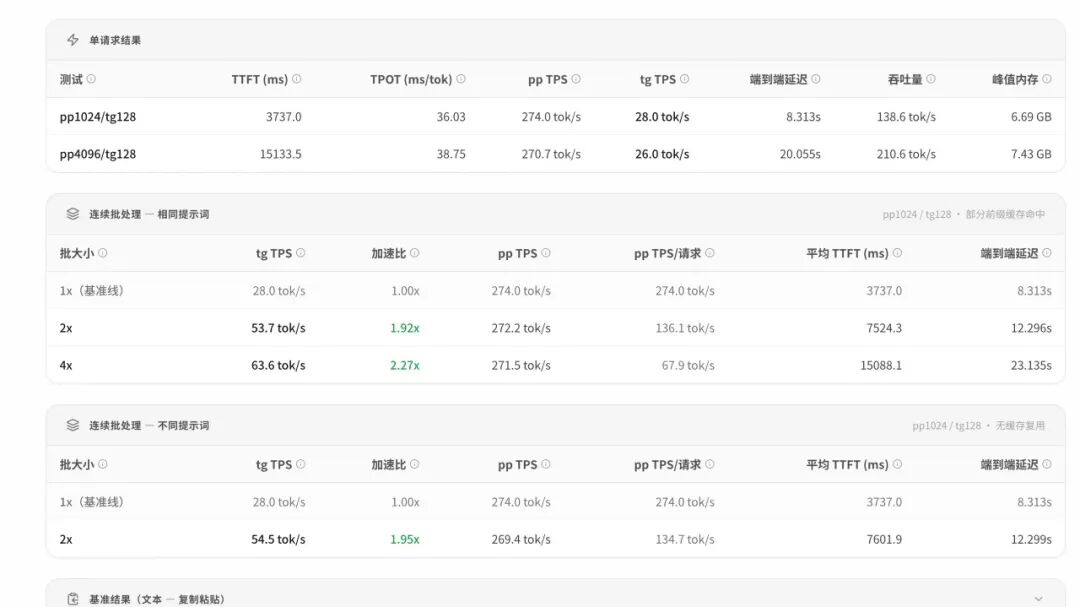Screen dimensions: 1080x607
Task: Expand the 基准结果 section with the chevron
Action: pos(1038,599)
